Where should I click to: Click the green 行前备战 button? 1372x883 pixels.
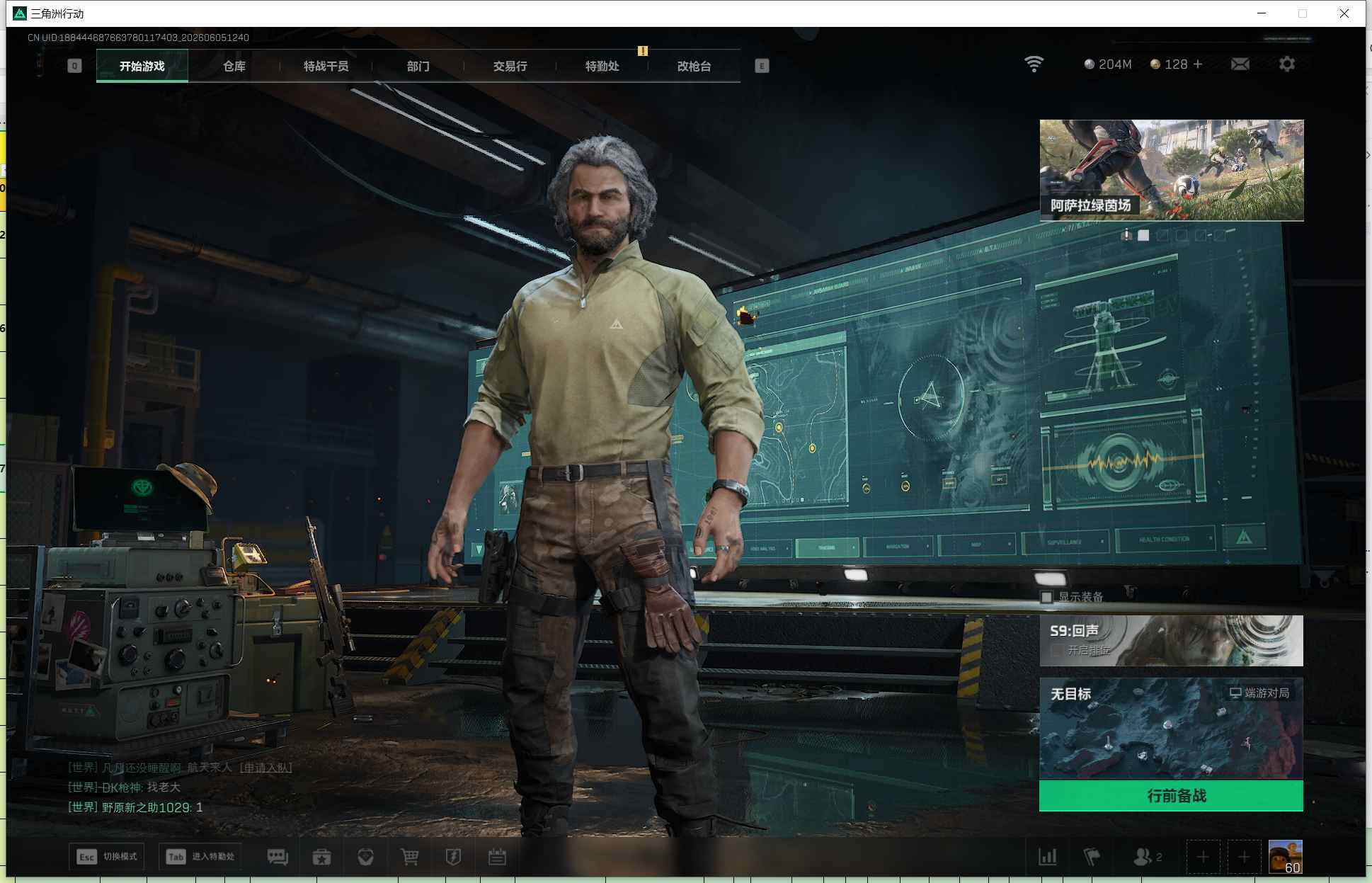point(1172,796)
